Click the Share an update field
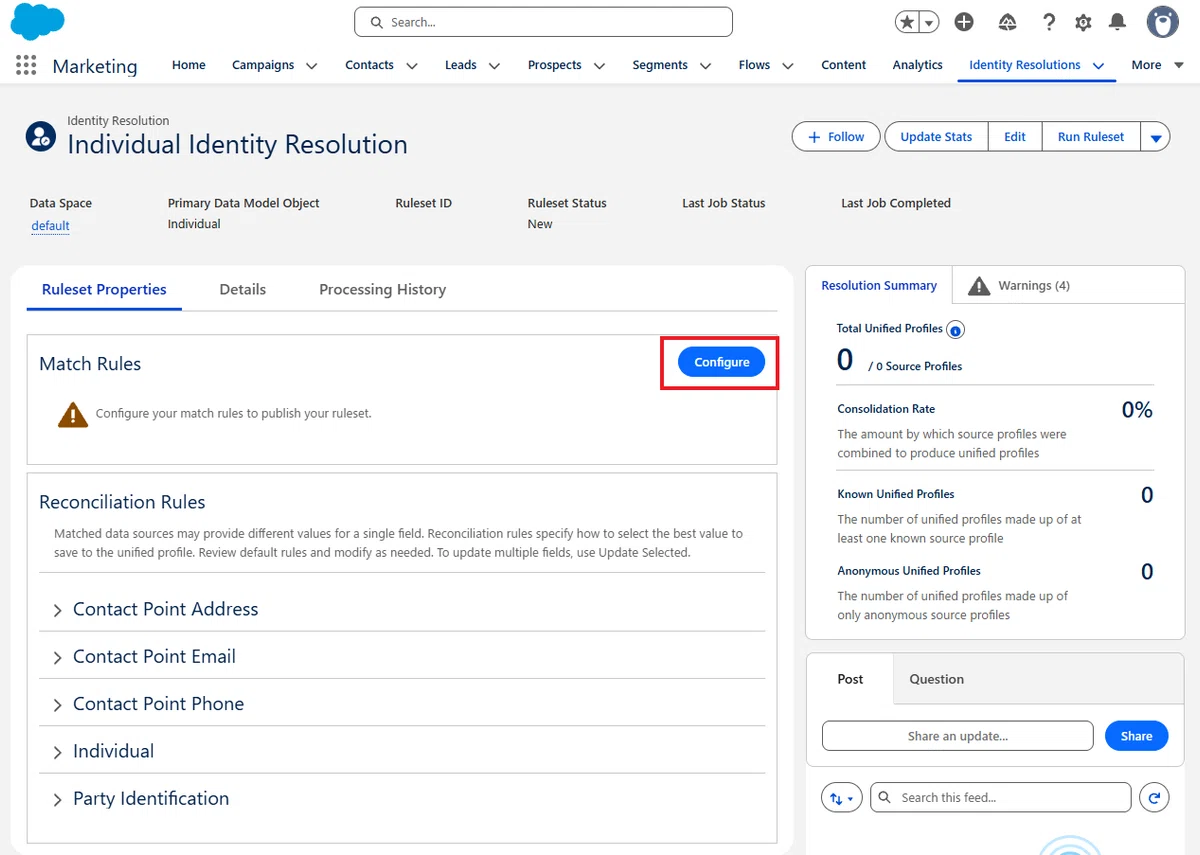The height and width of the screenshot is (855, 1200). [x=957, y=736]
